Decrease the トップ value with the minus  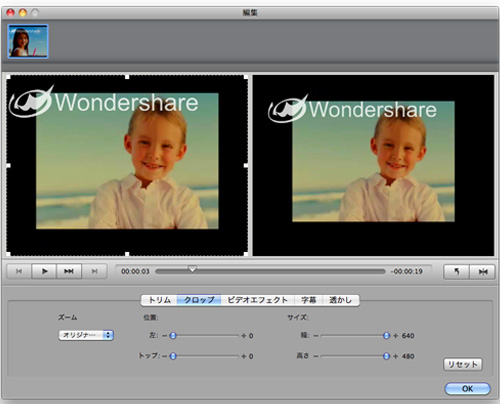click(x=164, y=356)
